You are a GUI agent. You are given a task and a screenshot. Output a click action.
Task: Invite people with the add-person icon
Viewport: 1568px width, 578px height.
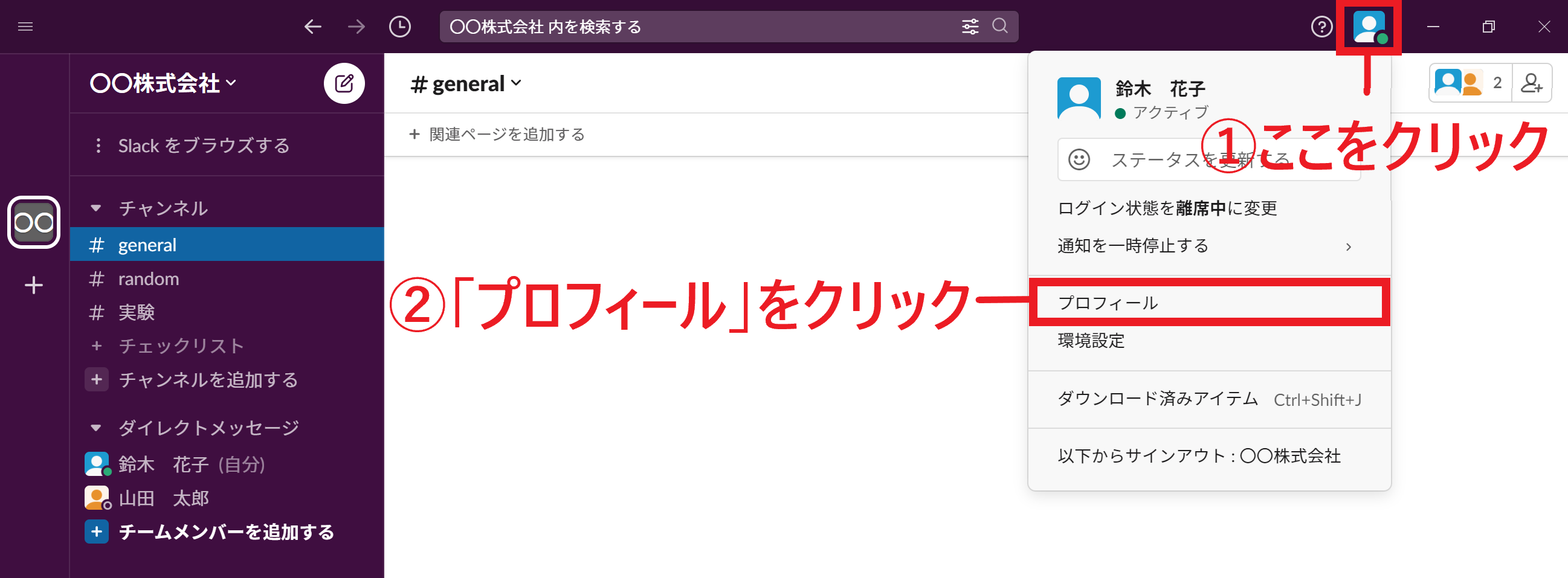pyautogui.click(x=1534, y=83)
